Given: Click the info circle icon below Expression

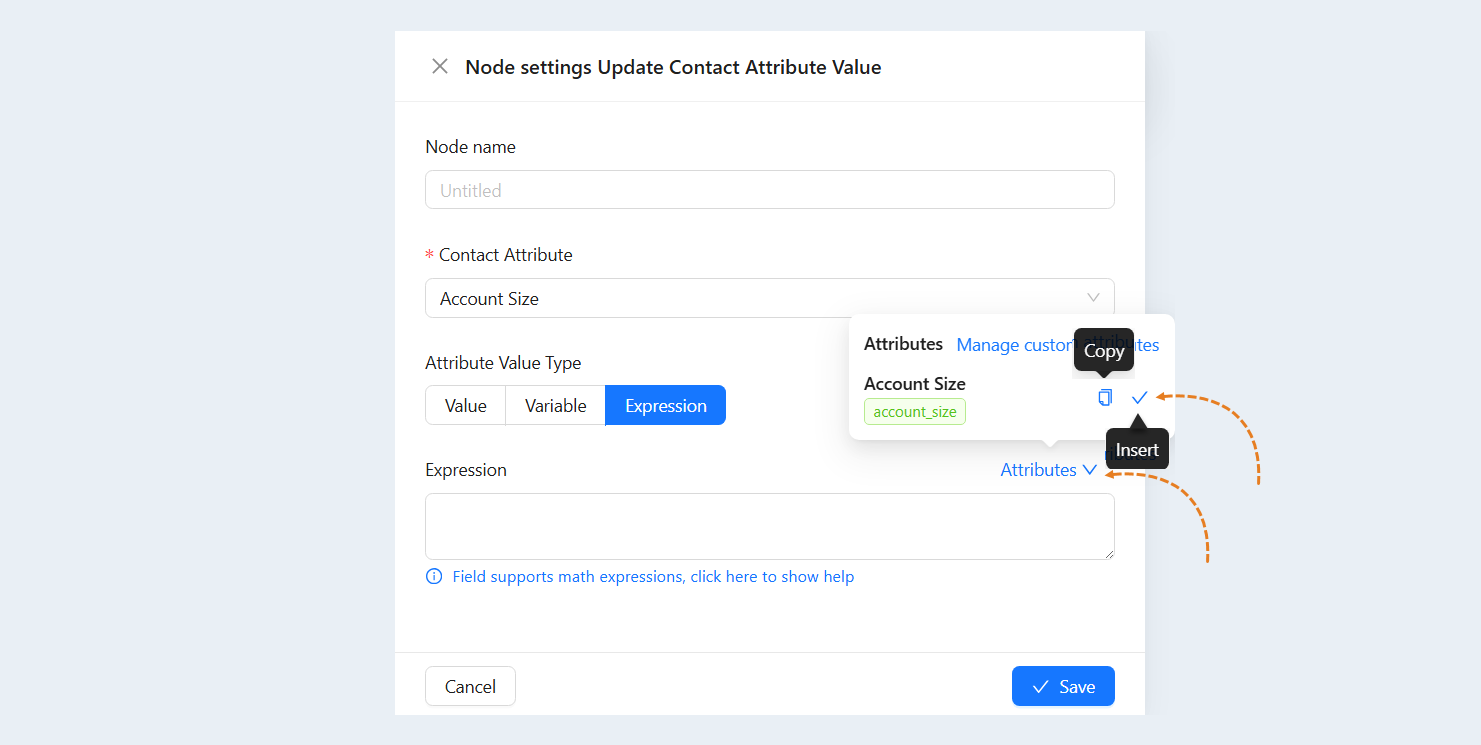Looking at the screenshot, I should pyautogui.click(x=434, y=576).
